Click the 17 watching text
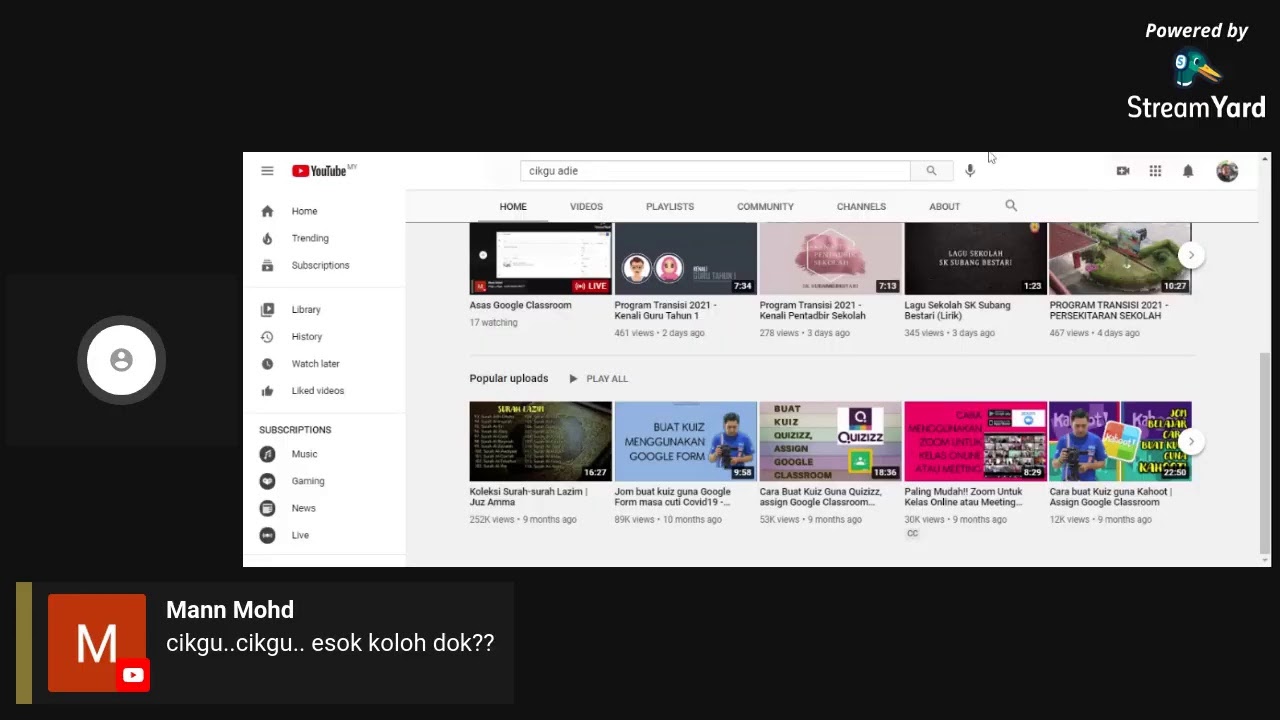Viewport: 1280px width, 720px height. (x=494, y=323)
